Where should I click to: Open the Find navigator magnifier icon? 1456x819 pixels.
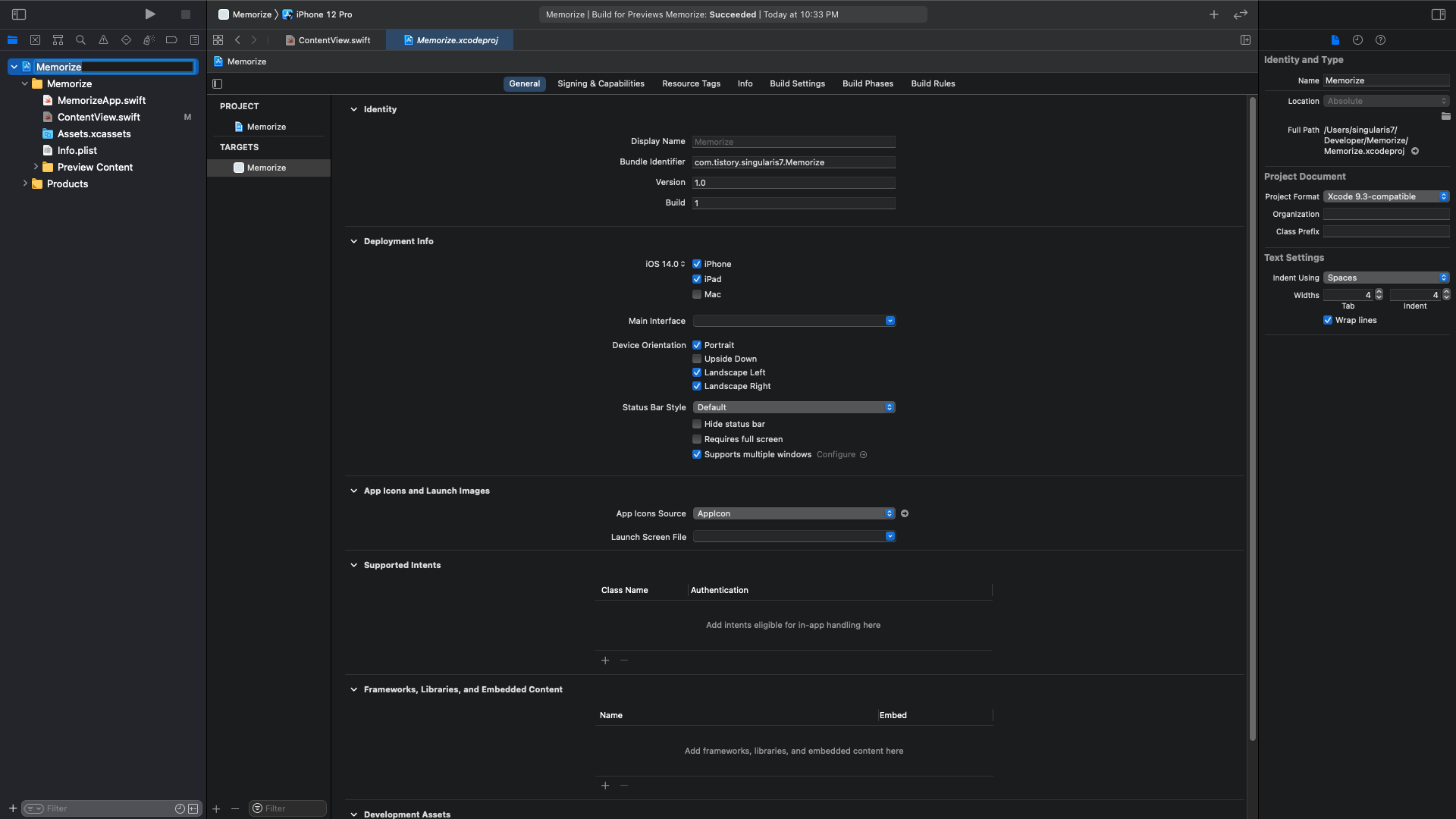click(x=80, y=40)
